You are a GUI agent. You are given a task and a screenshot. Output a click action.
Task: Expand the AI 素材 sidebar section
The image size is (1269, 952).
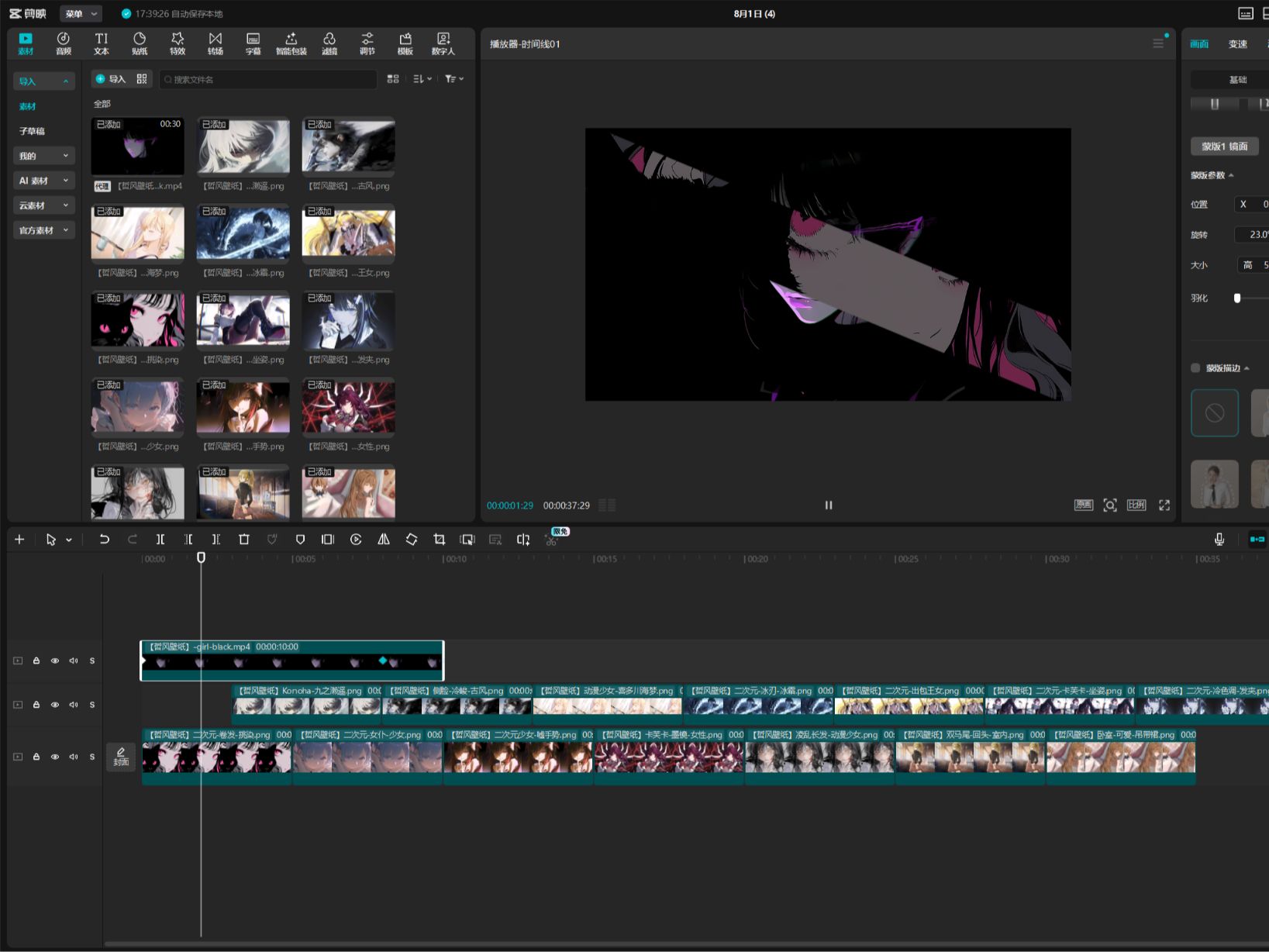[44, 181]
